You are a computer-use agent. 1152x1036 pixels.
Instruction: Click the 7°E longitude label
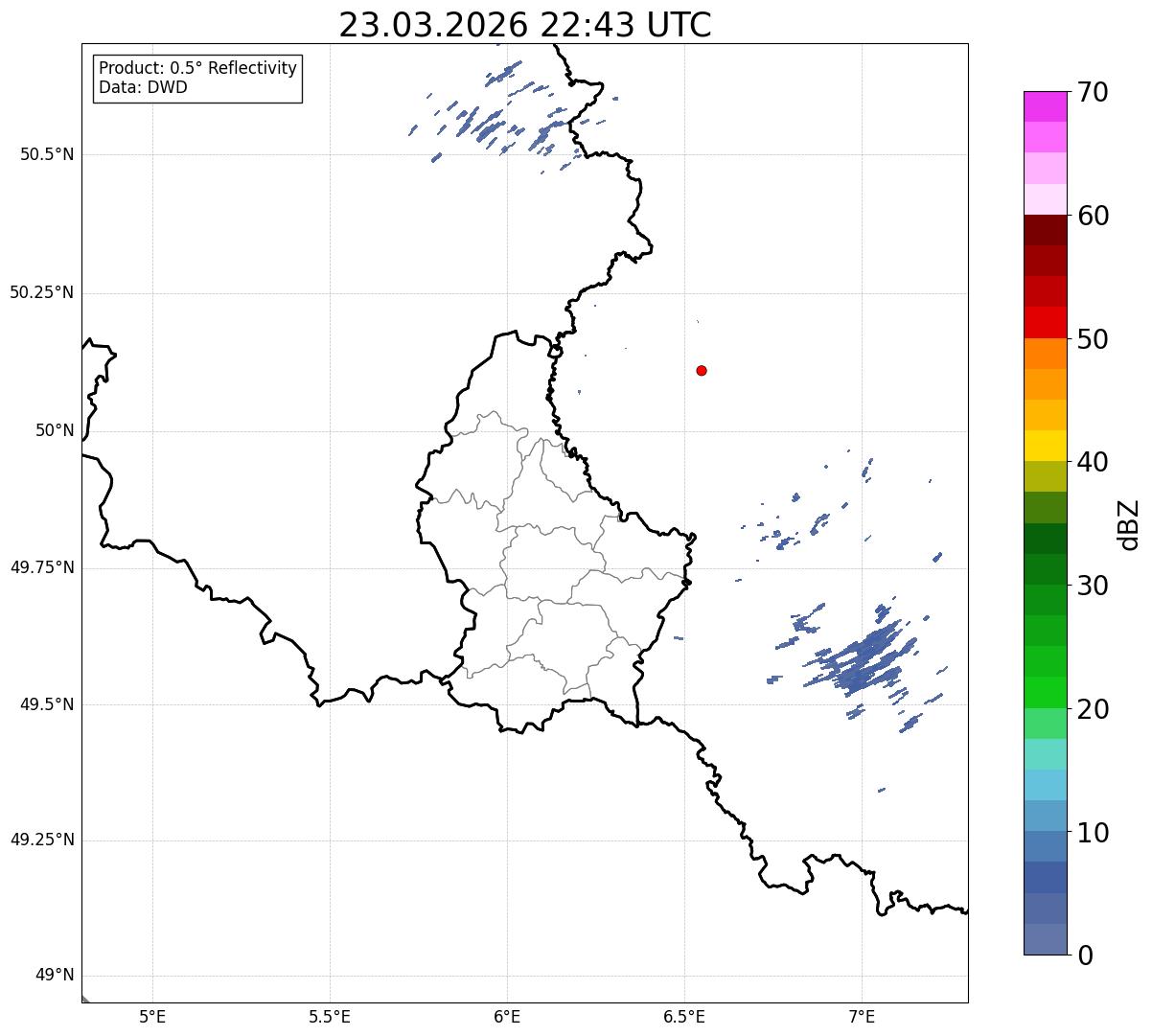point(862,1016)
